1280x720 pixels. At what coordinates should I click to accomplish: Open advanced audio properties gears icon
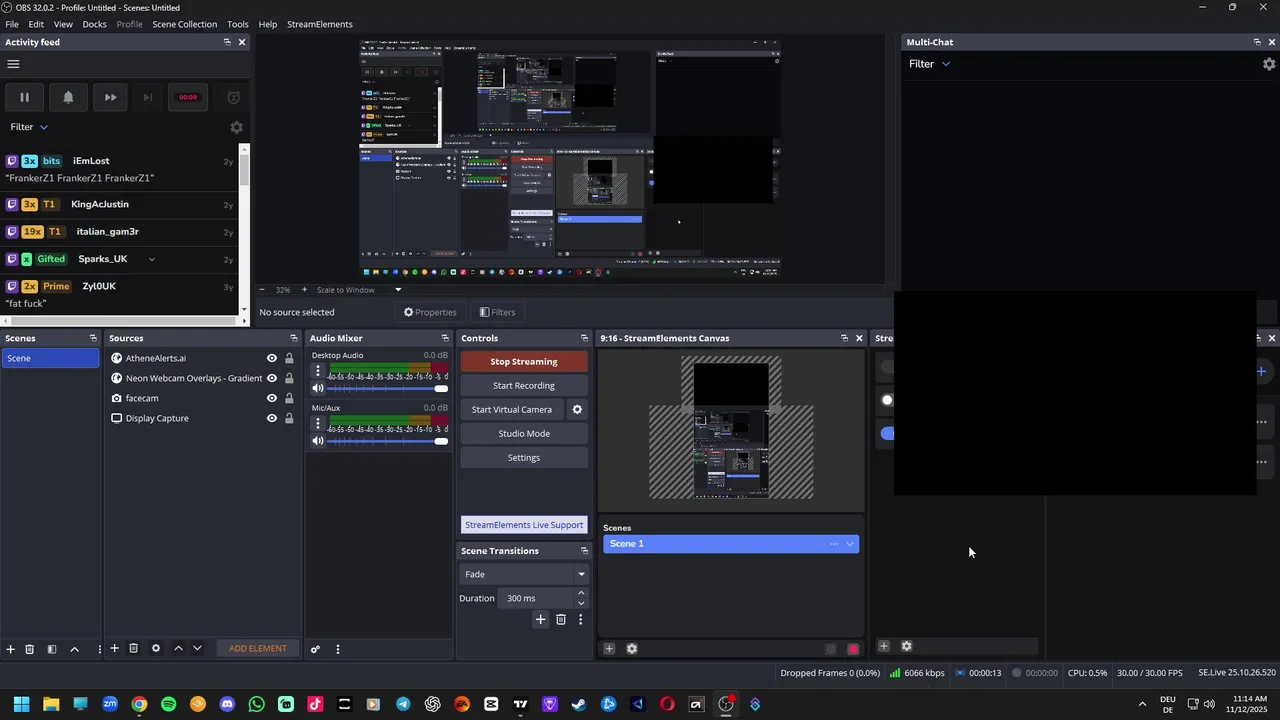[x=315, y=649]
